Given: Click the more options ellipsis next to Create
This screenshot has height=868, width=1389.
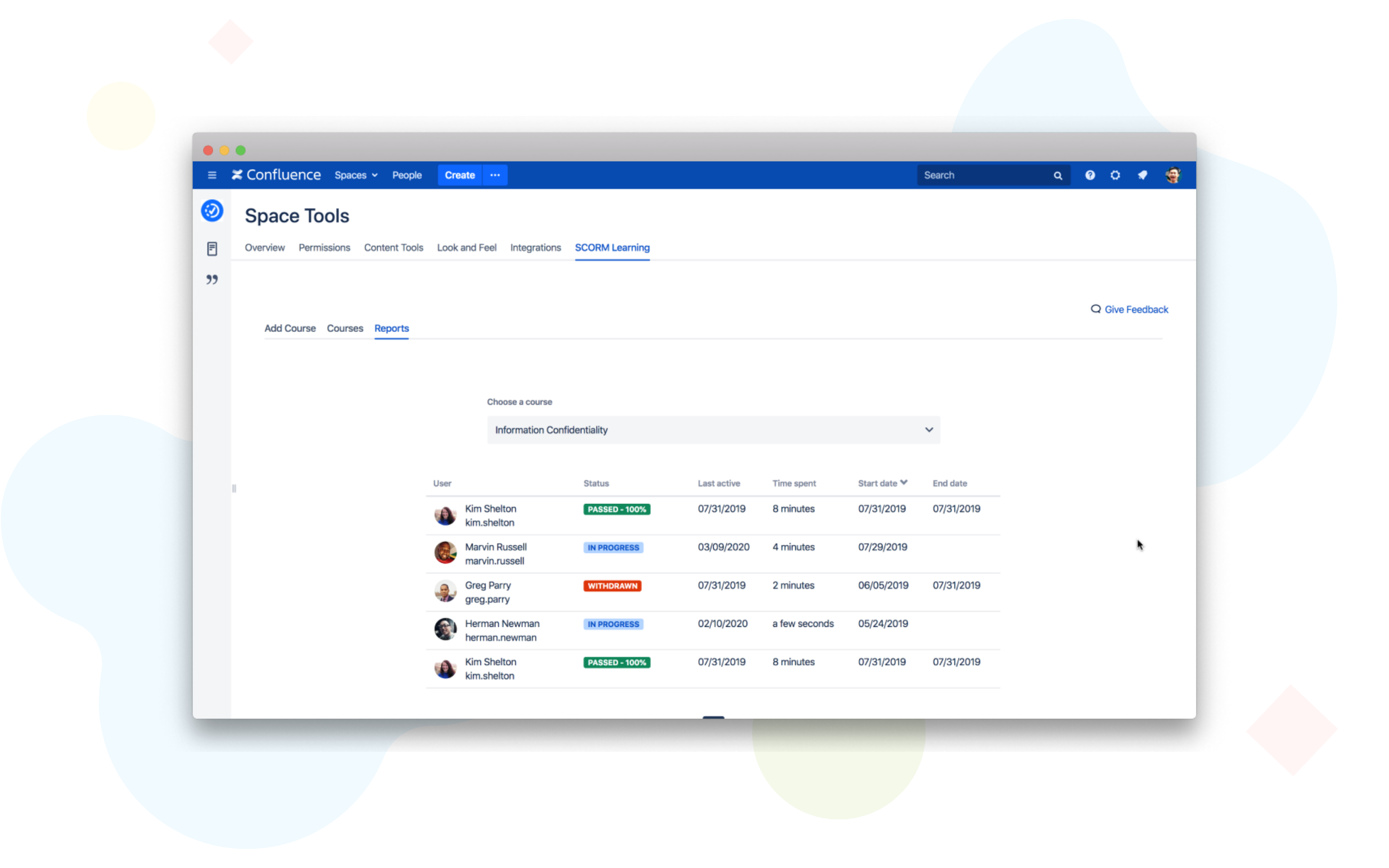Looking at the screenshot, I should [x=495, y=175].
